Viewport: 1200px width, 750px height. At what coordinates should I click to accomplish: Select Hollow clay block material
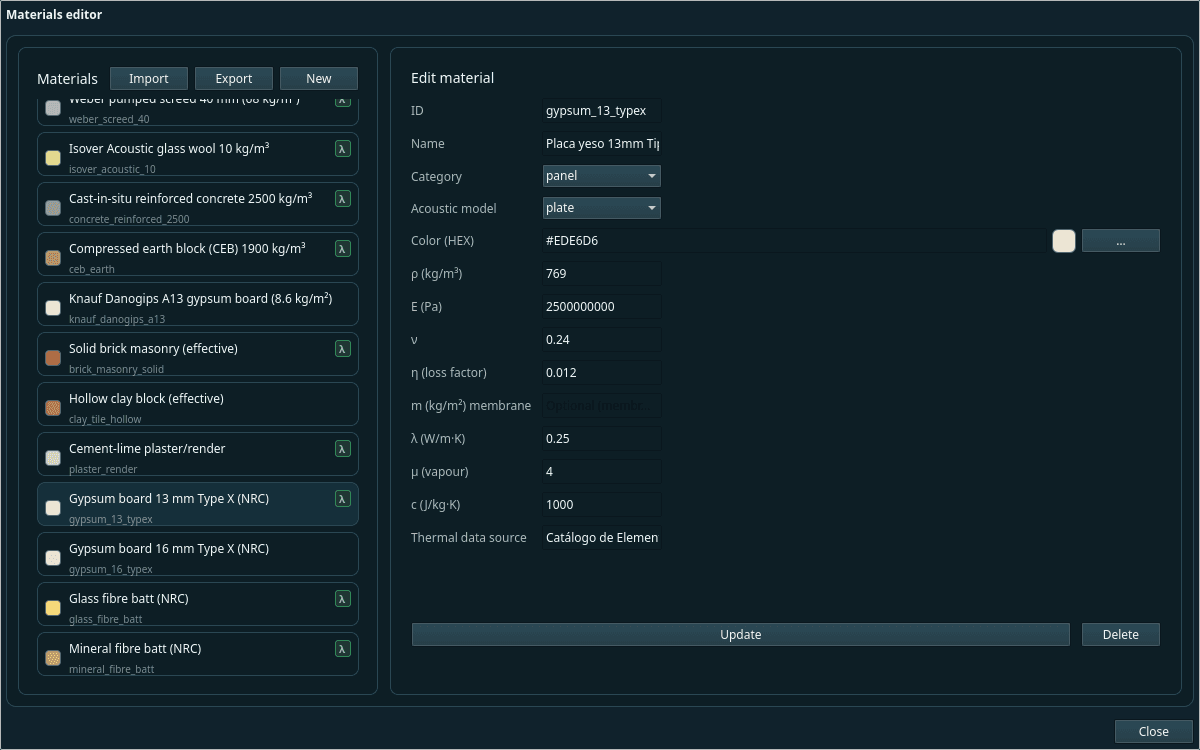pos(198,404)
